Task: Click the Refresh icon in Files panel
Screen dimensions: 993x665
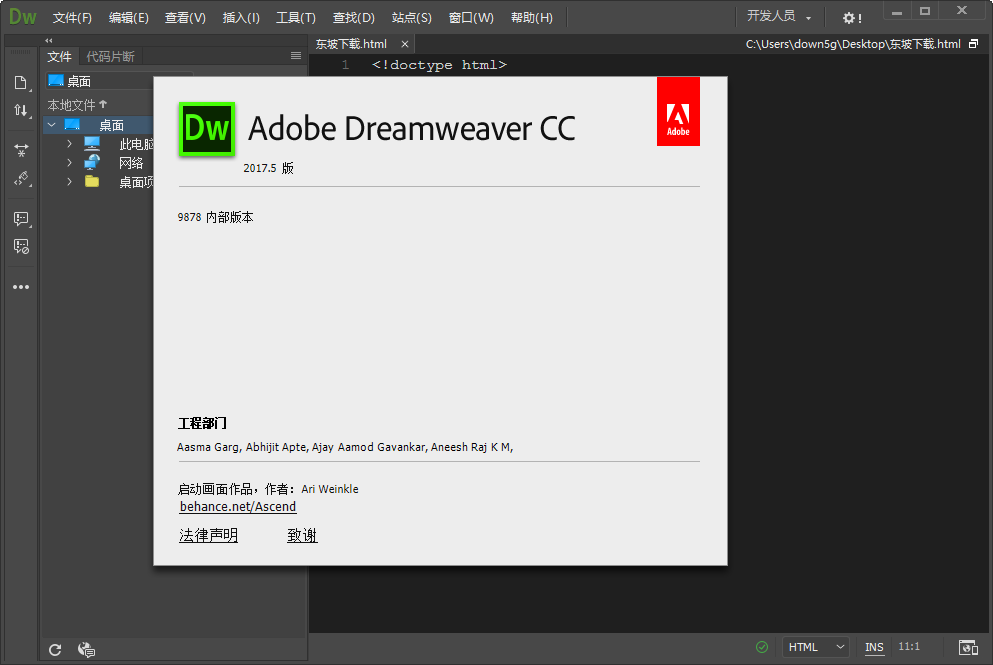Action: [55, 650]
